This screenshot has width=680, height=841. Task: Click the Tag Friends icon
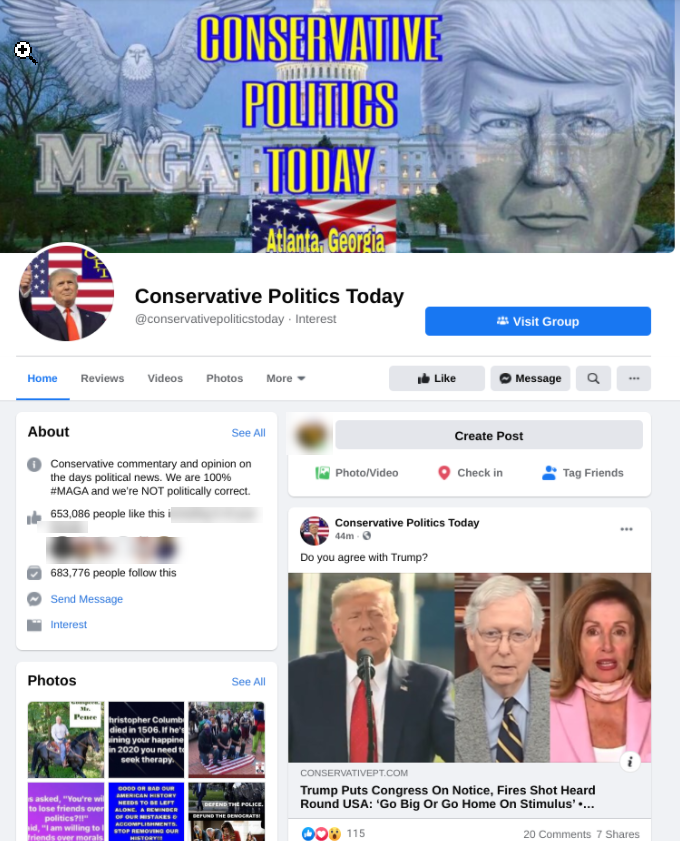pyautogui.click(x=549, y=473)
